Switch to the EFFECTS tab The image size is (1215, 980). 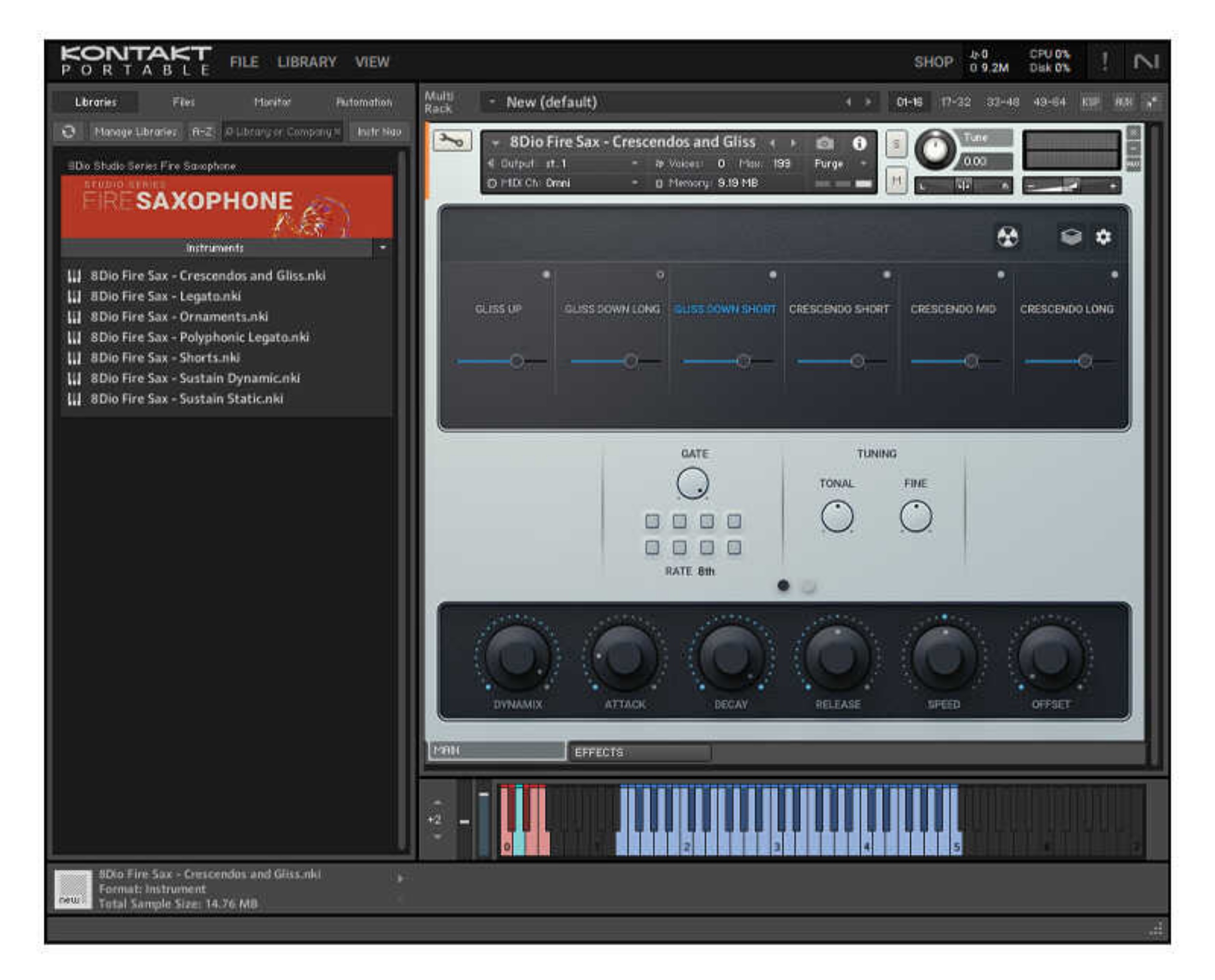pos(639,753)
